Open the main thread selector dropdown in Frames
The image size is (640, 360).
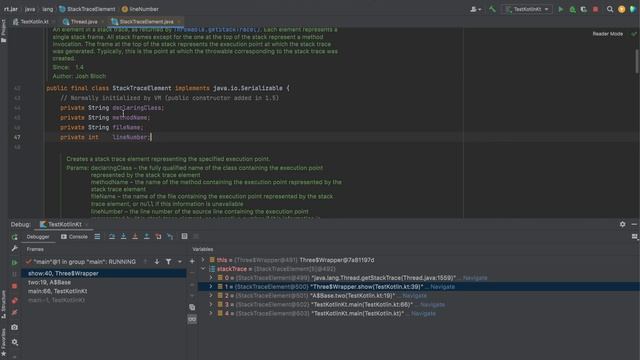click(82, 262)
